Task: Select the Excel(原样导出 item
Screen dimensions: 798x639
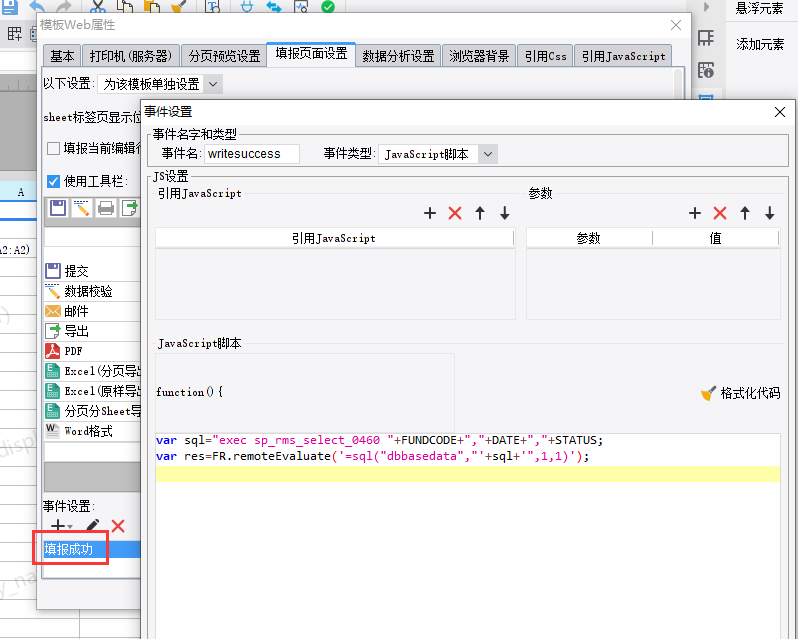Action: tap(92, 391)
